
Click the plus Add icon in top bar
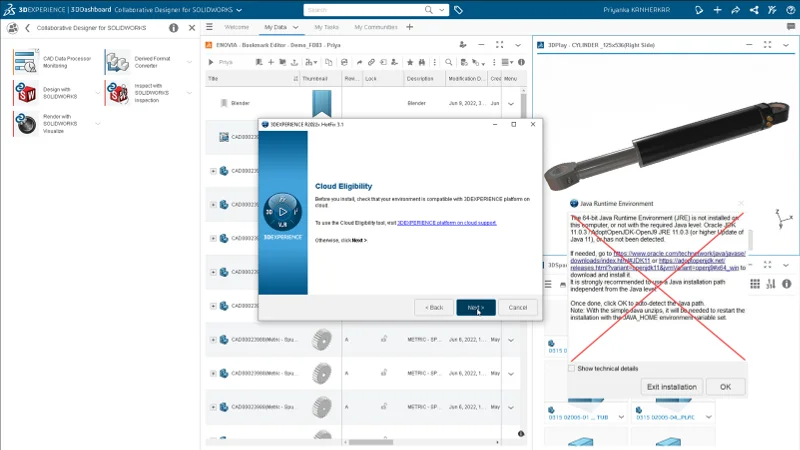pyautogui.click(x=717, y=10)
